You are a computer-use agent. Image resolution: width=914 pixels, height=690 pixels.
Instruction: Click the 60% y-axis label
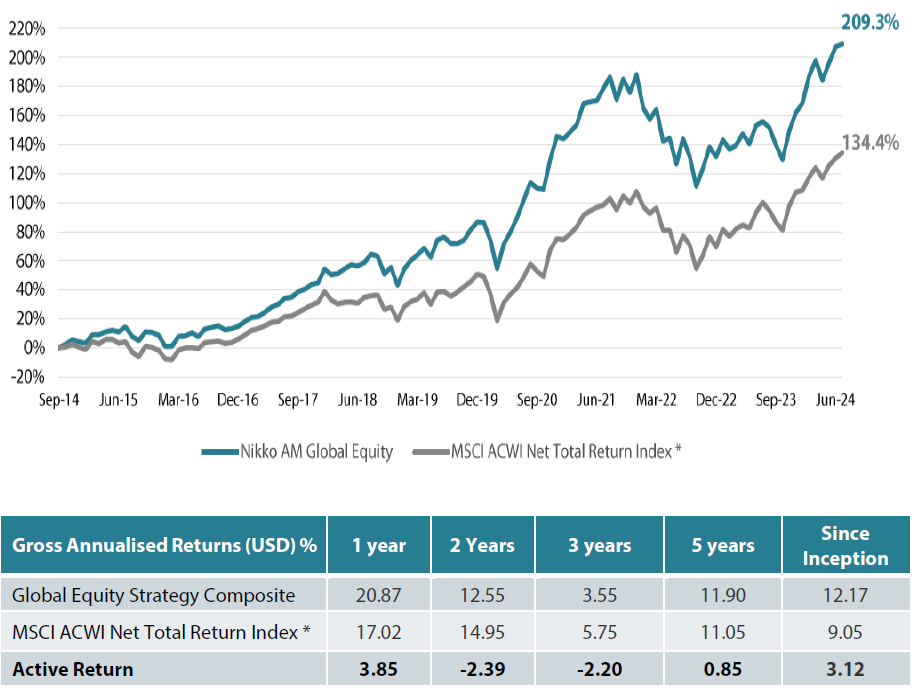(30, 261)
